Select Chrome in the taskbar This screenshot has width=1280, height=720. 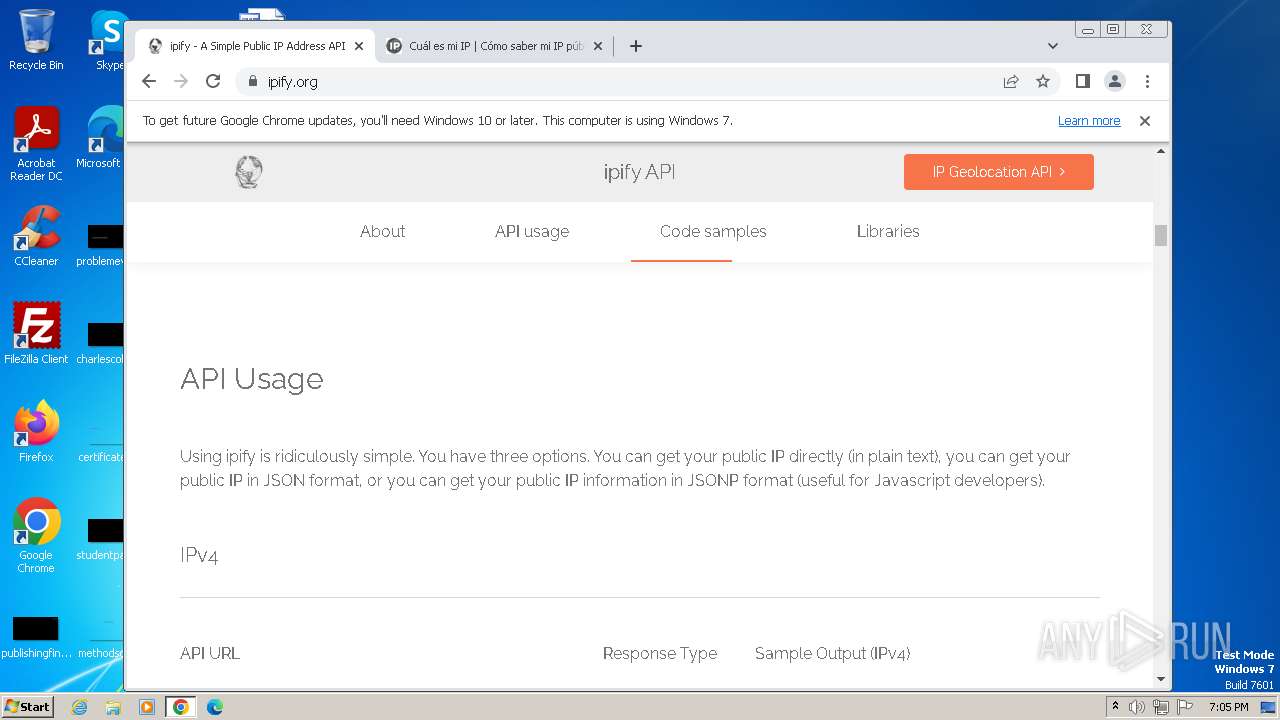tap(181, 707)
